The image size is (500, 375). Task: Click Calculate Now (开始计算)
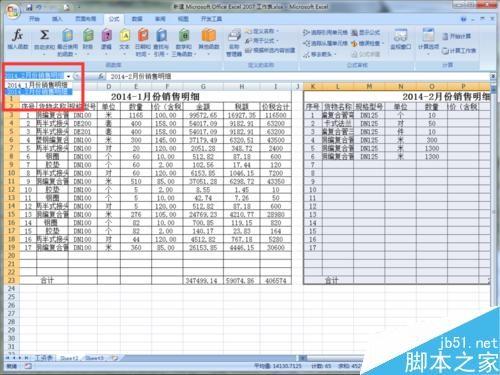click(x=457, y=36)
